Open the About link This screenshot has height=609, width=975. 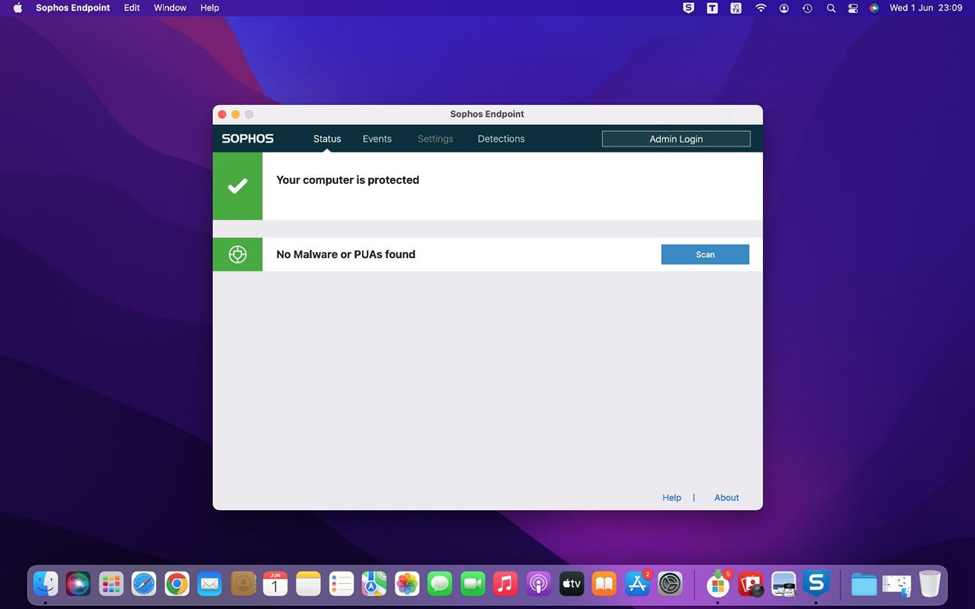726,498
